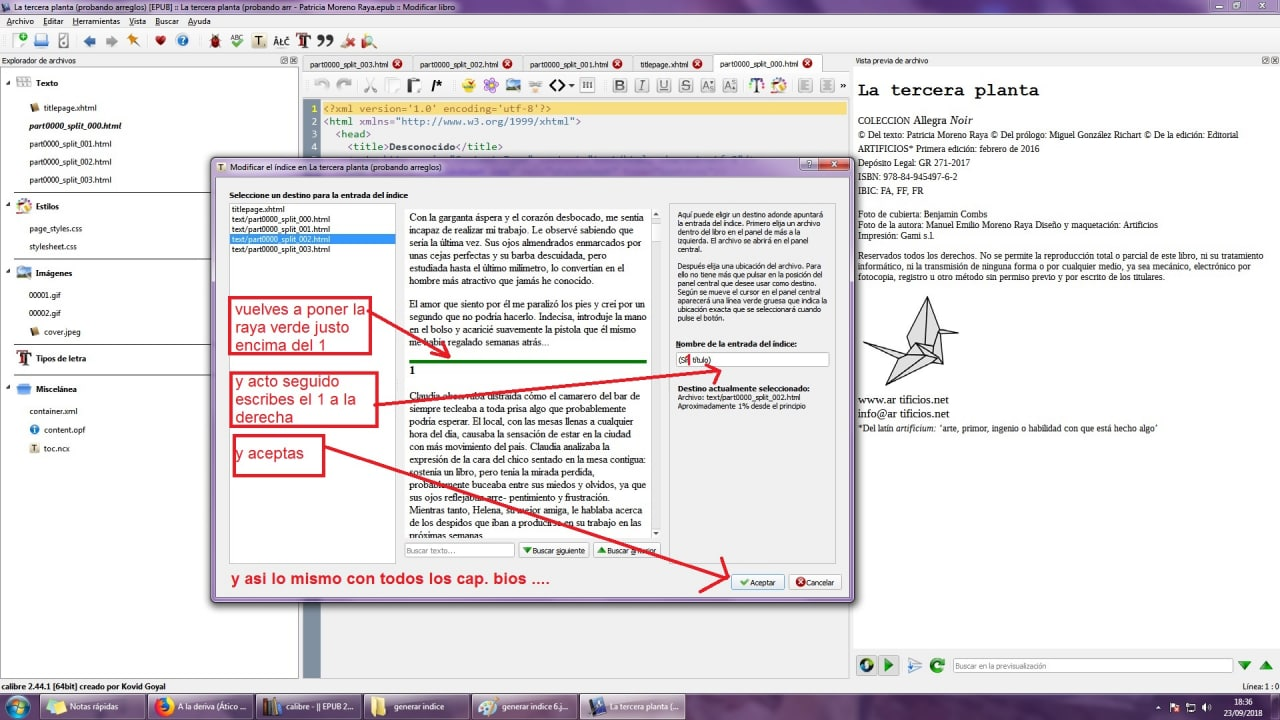Select text/part0000_split_000.html in dialog list
This screenshot has width=1280, height=720.
tap(312, 219)
